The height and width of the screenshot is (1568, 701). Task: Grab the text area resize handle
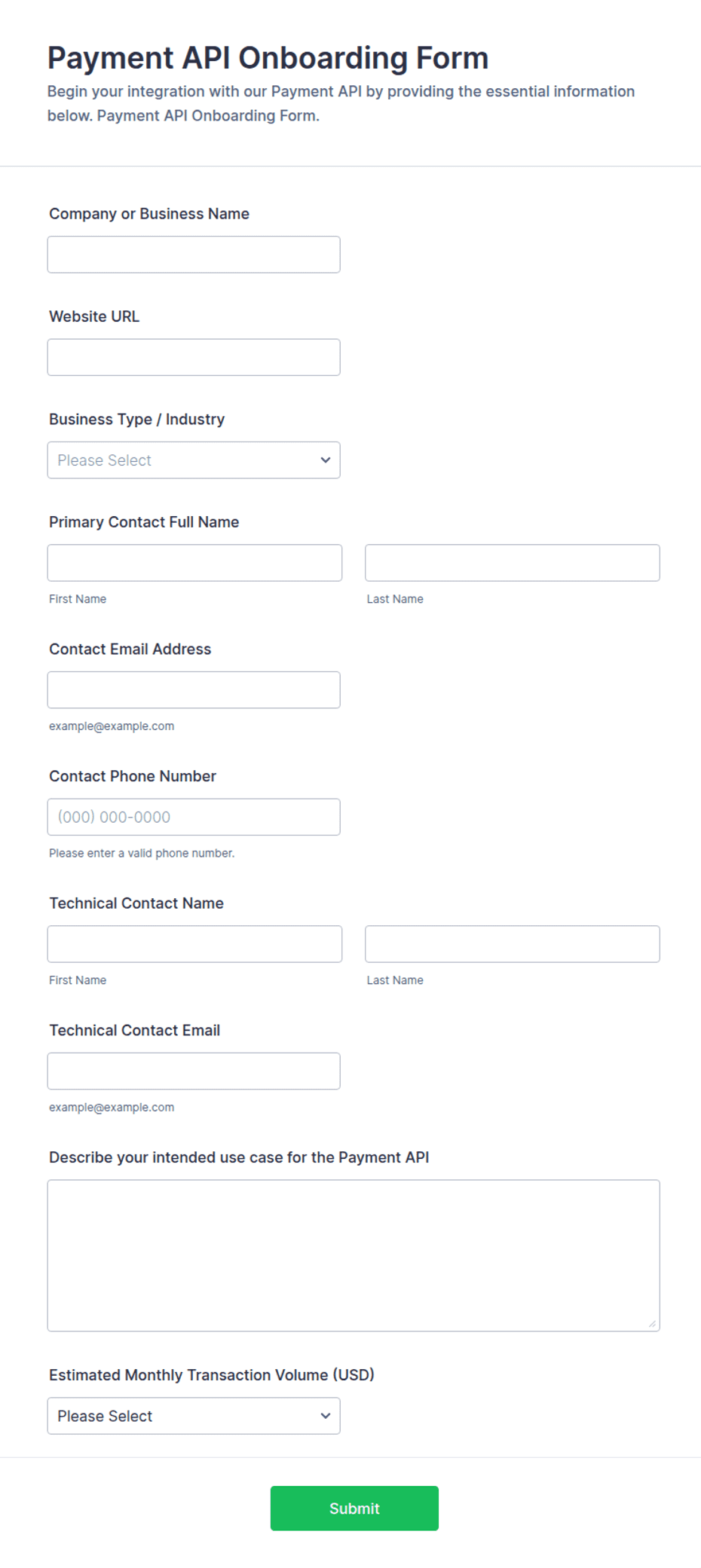click(652, 1324)
